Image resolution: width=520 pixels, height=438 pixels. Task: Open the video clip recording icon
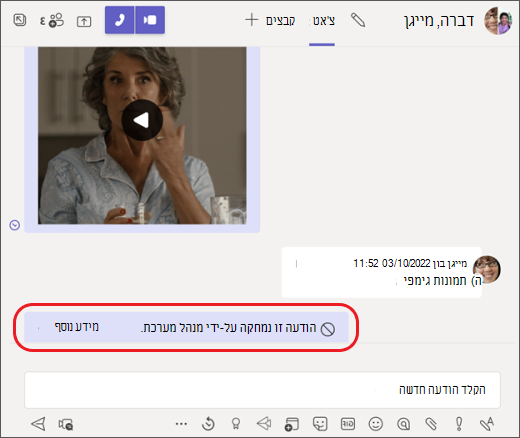click(x=66, y=424)
